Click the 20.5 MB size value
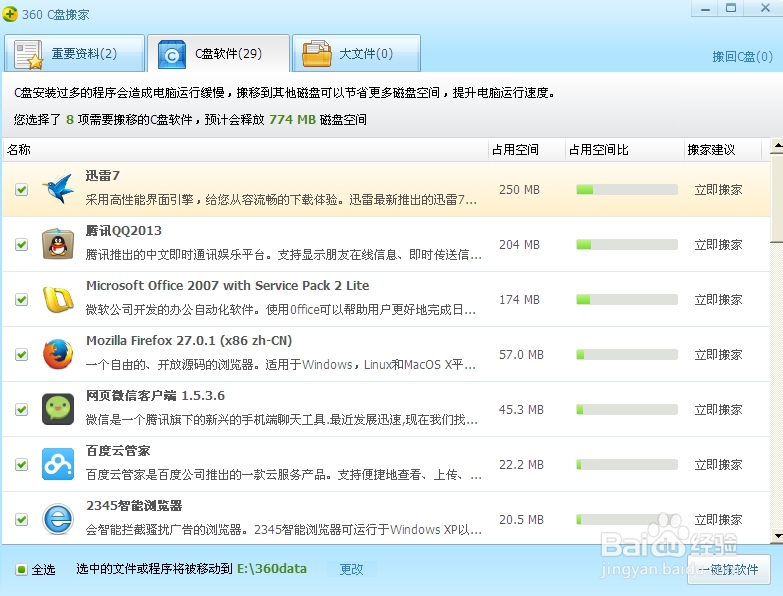Screen dimensions: 783x596 (521, 519)
